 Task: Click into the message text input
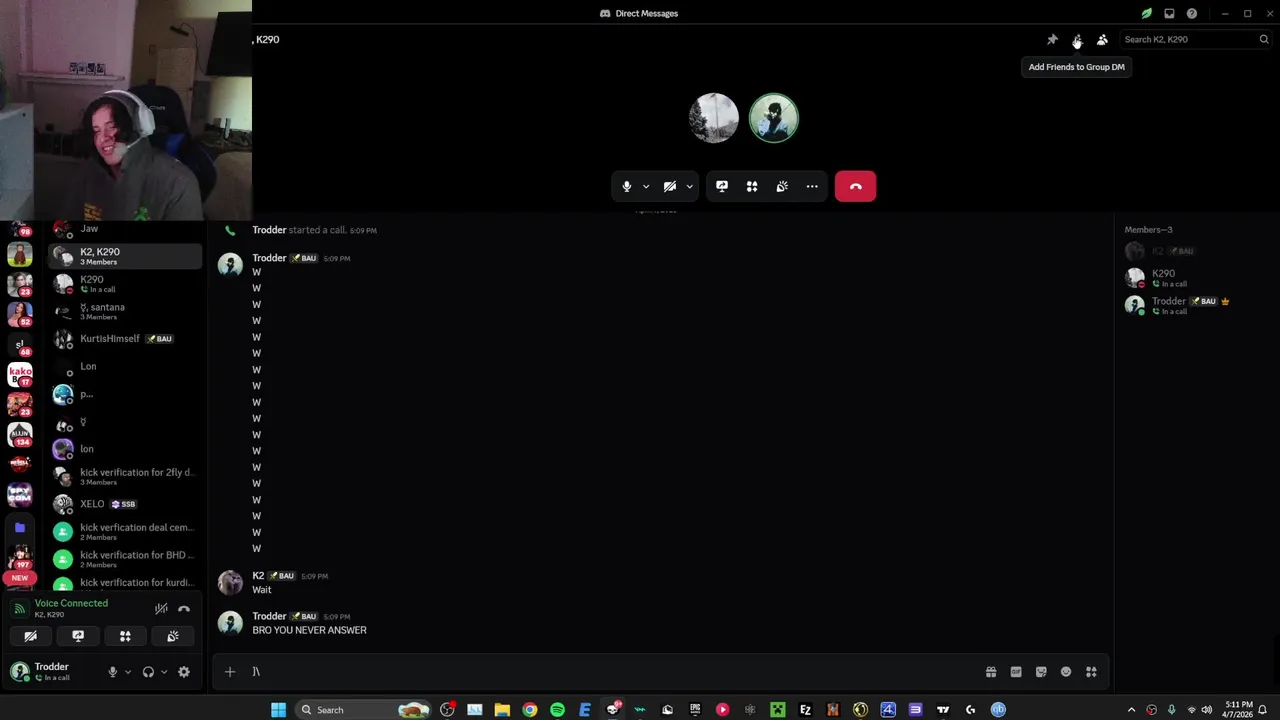pos(610,672)
